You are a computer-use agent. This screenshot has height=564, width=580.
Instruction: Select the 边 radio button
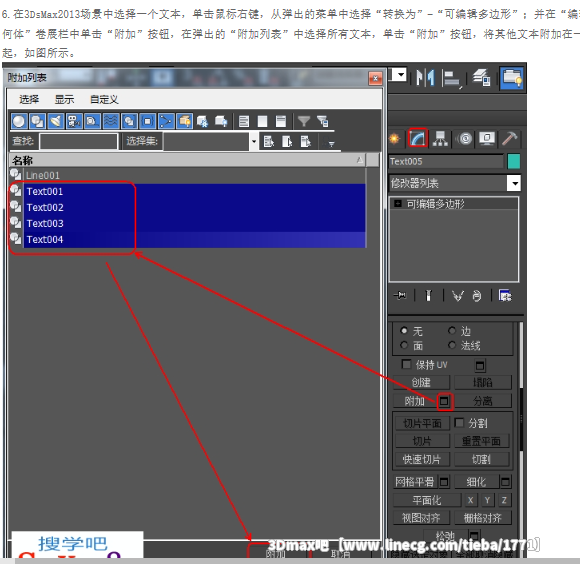pyautogui.click(x=452, y=330)
